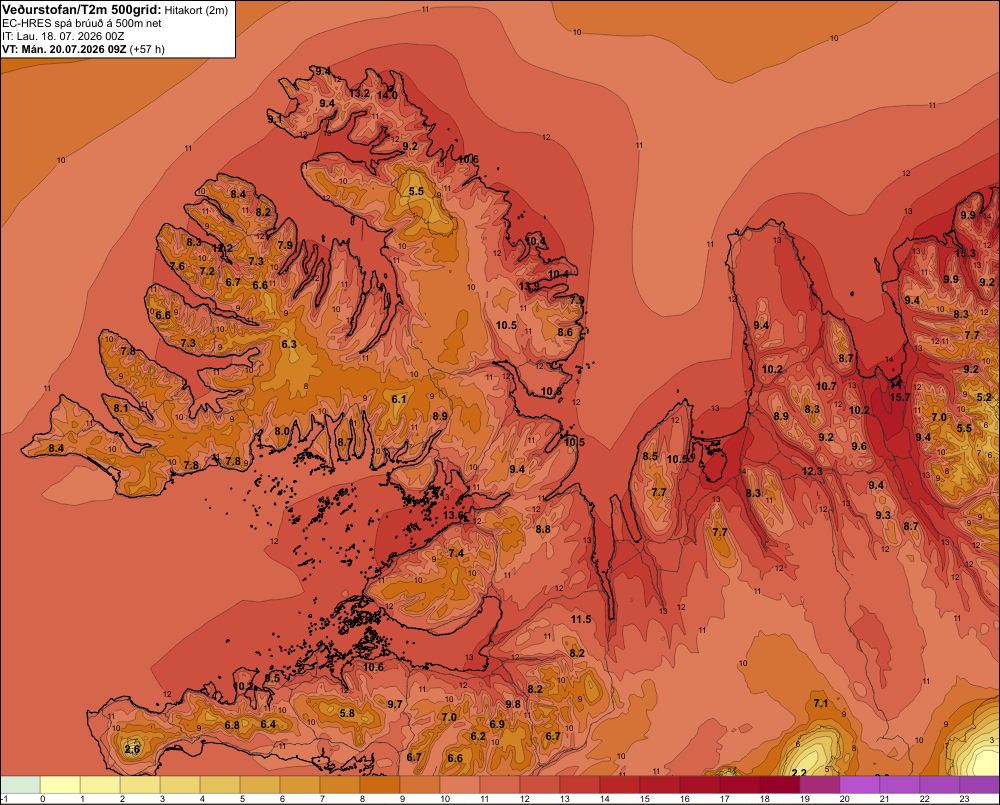Click the '7.4' temperature value on the map

pyautogui.click(x=456, y=553)
